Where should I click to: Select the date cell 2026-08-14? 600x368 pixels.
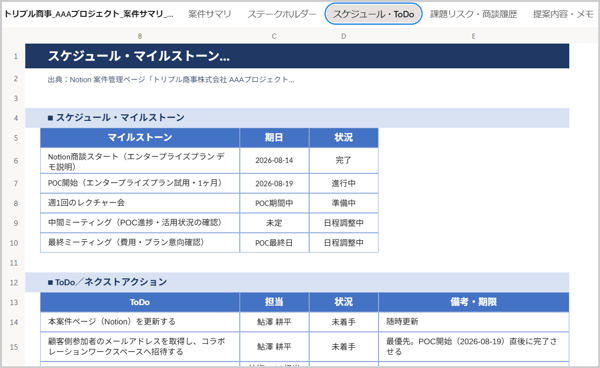click(x=274, y=161)
